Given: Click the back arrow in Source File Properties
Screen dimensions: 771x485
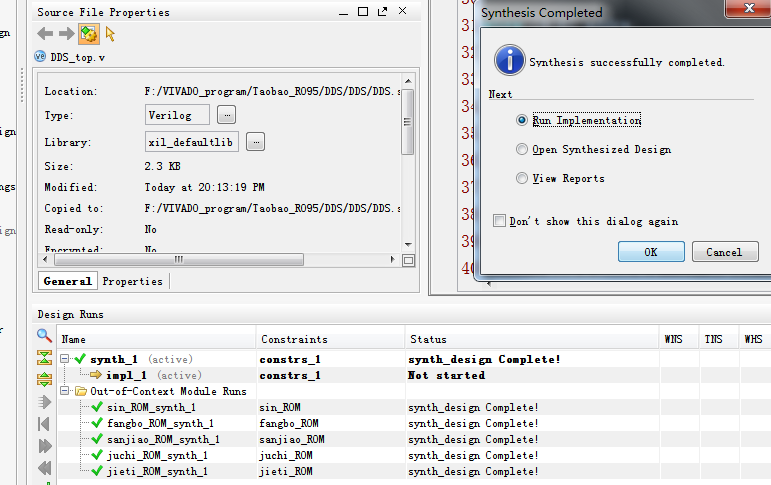Looking at the screenshot, I should [x=45, y=34].
